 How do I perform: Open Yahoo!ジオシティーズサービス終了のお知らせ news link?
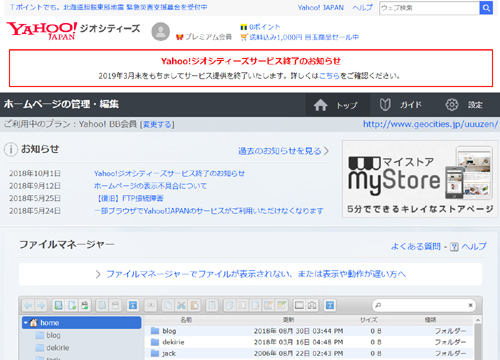coord(169,173)
